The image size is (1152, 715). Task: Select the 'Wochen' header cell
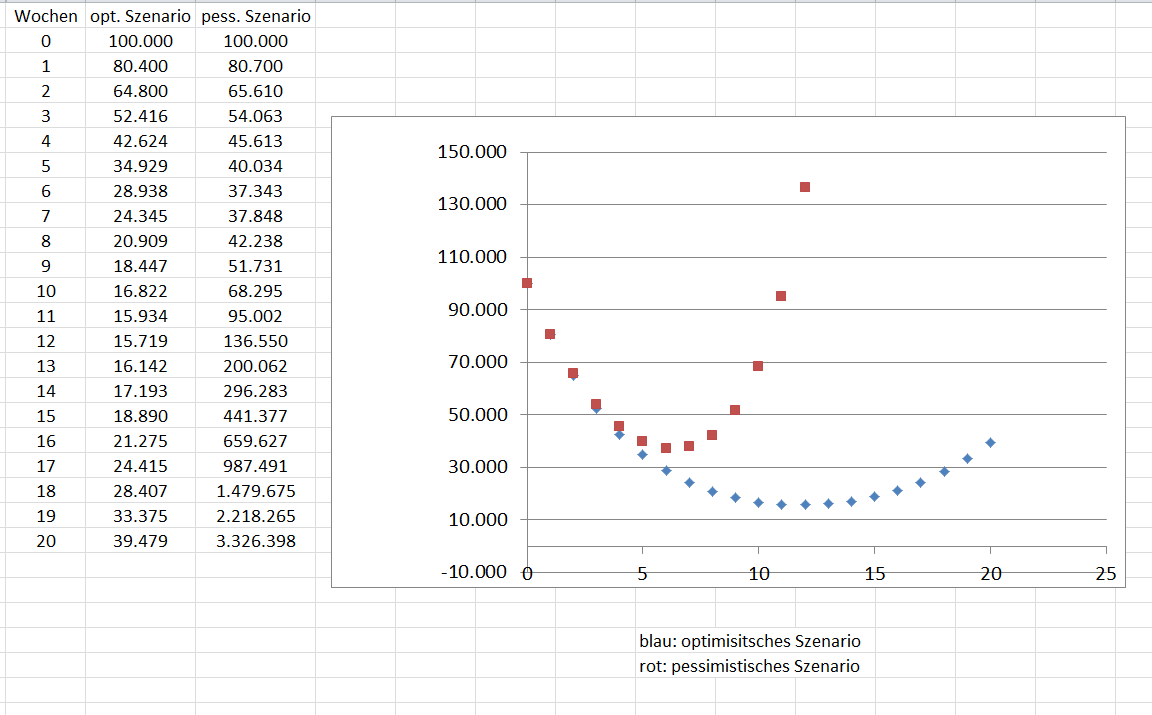[x=46, y=17]
